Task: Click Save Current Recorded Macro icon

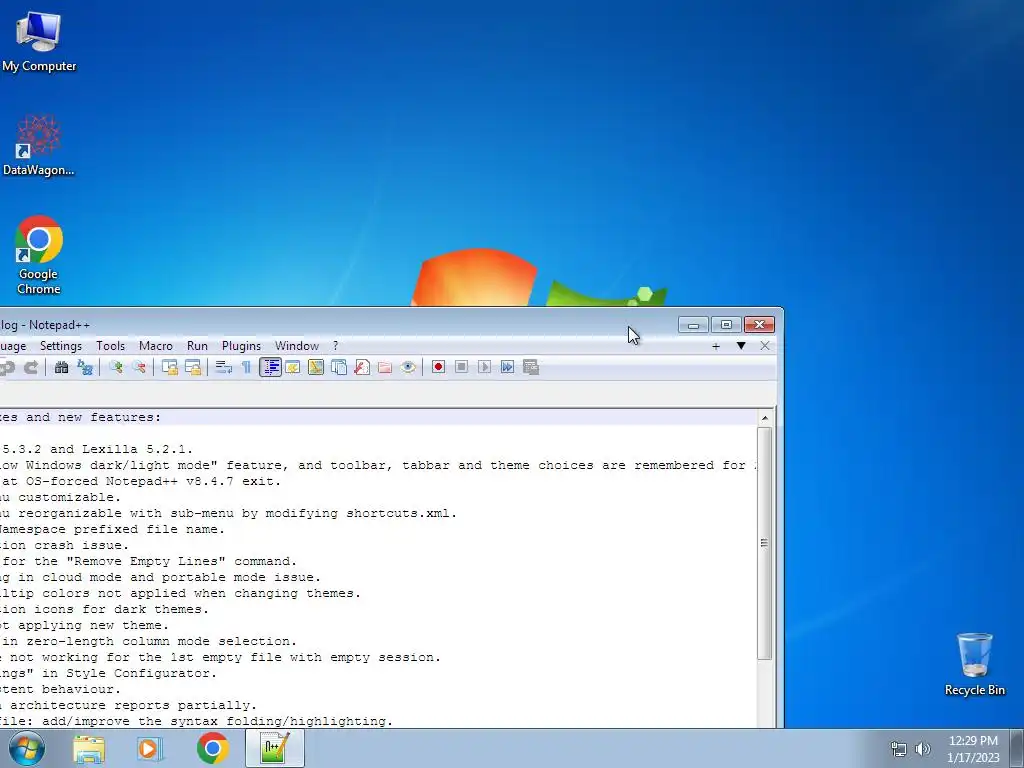Action: 531,368
